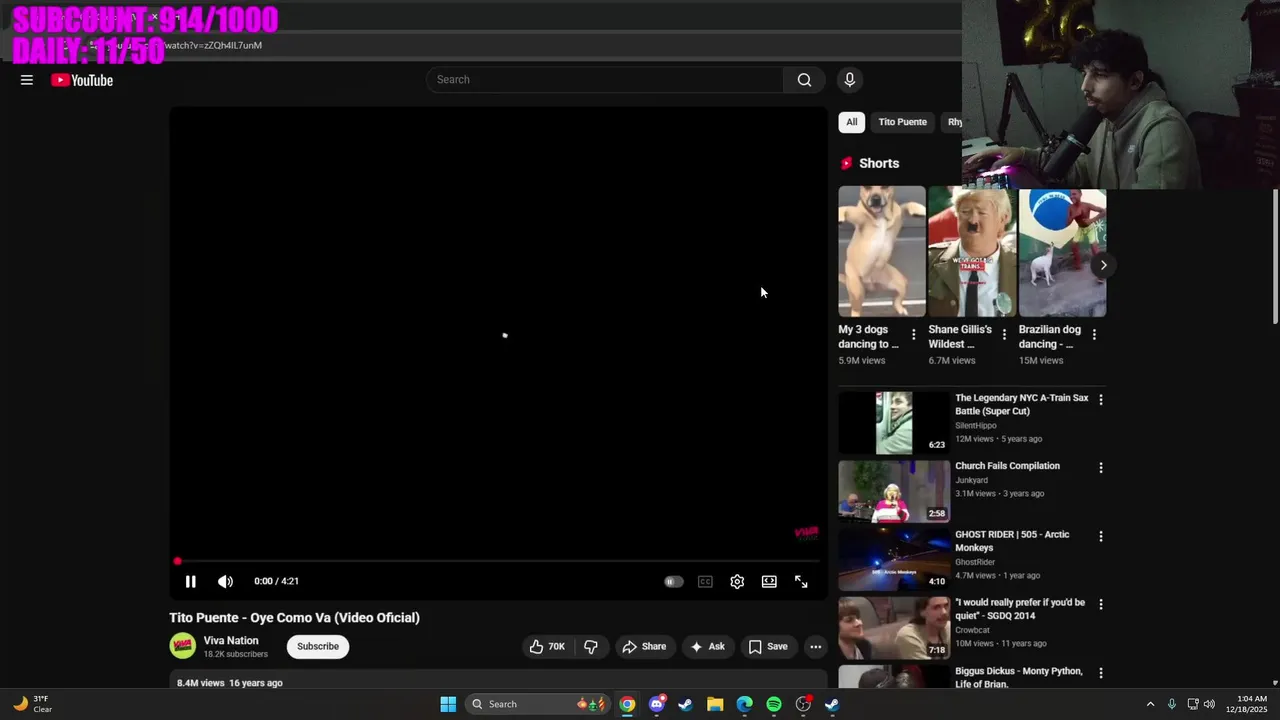The width and height of the screenshot is (1280, 720).
Task: Subscribe to Viva Nation
Action: 318,646
